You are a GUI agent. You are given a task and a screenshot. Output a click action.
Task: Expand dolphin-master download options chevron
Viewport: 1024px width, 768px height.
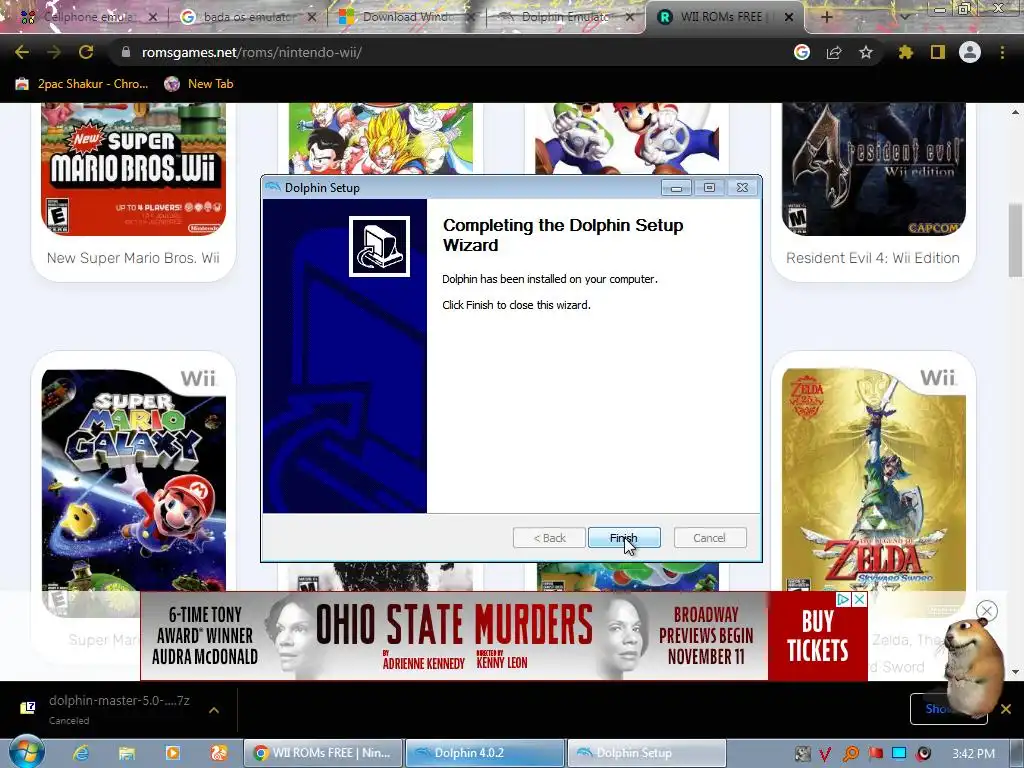pos(214,709)
